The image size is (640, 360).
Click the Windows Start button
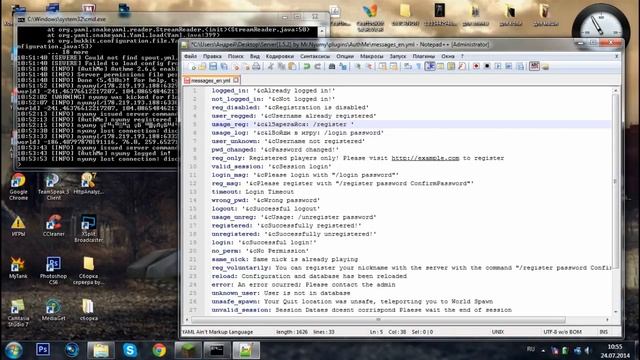13,350
